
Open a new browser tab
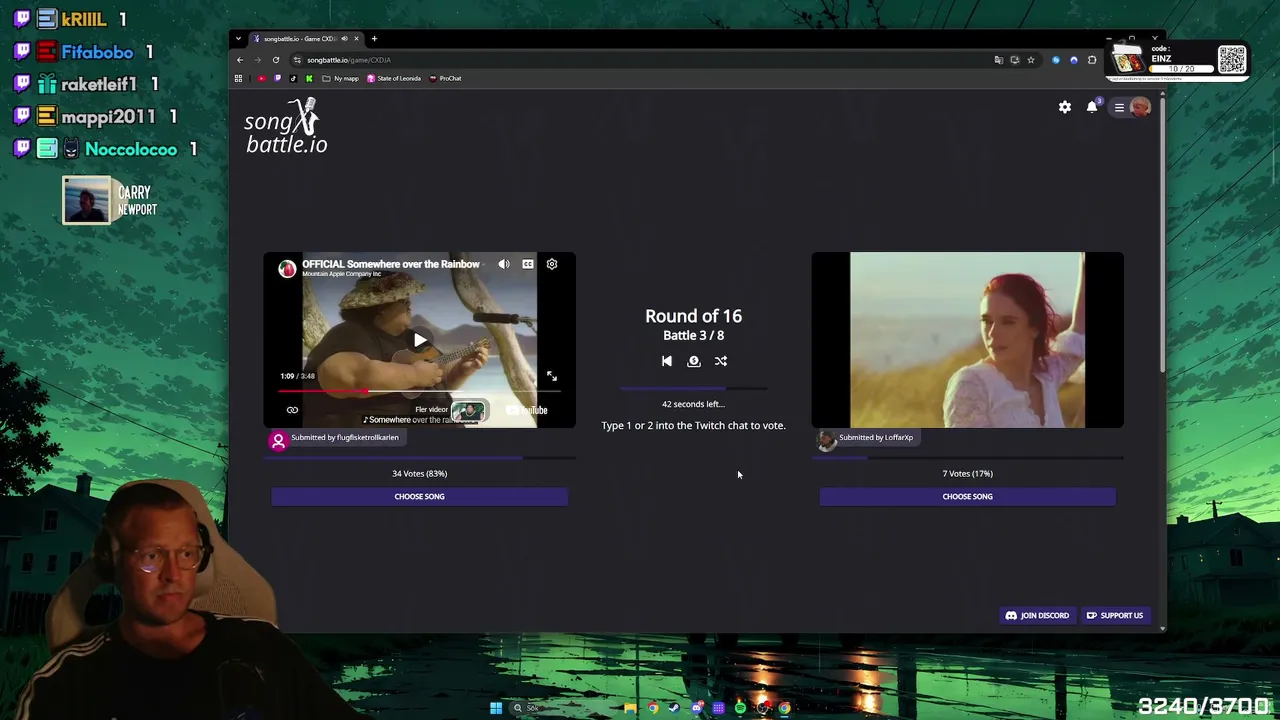click(374, 39)
